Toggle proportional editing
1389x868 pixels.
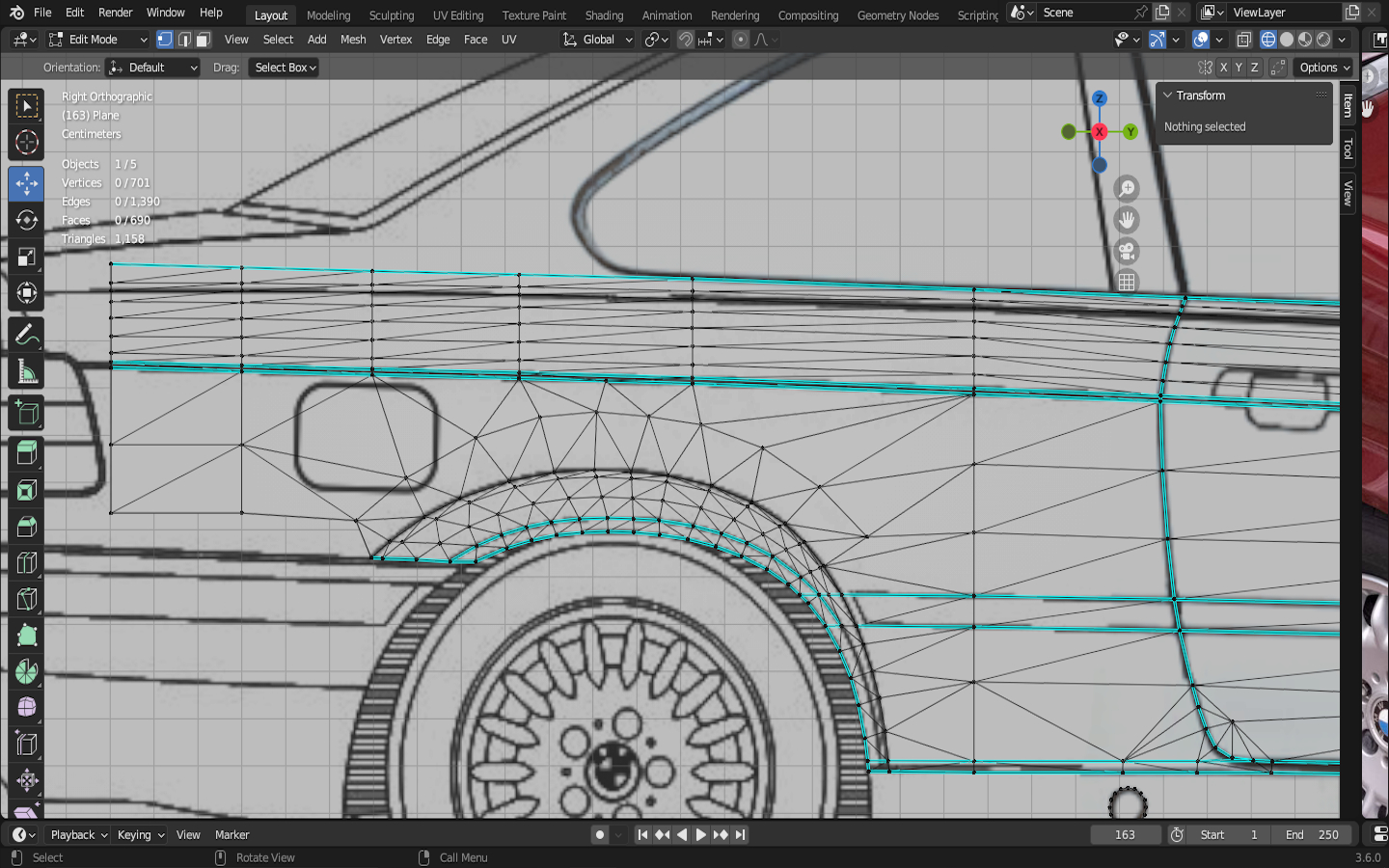click(x=740, y=40)
